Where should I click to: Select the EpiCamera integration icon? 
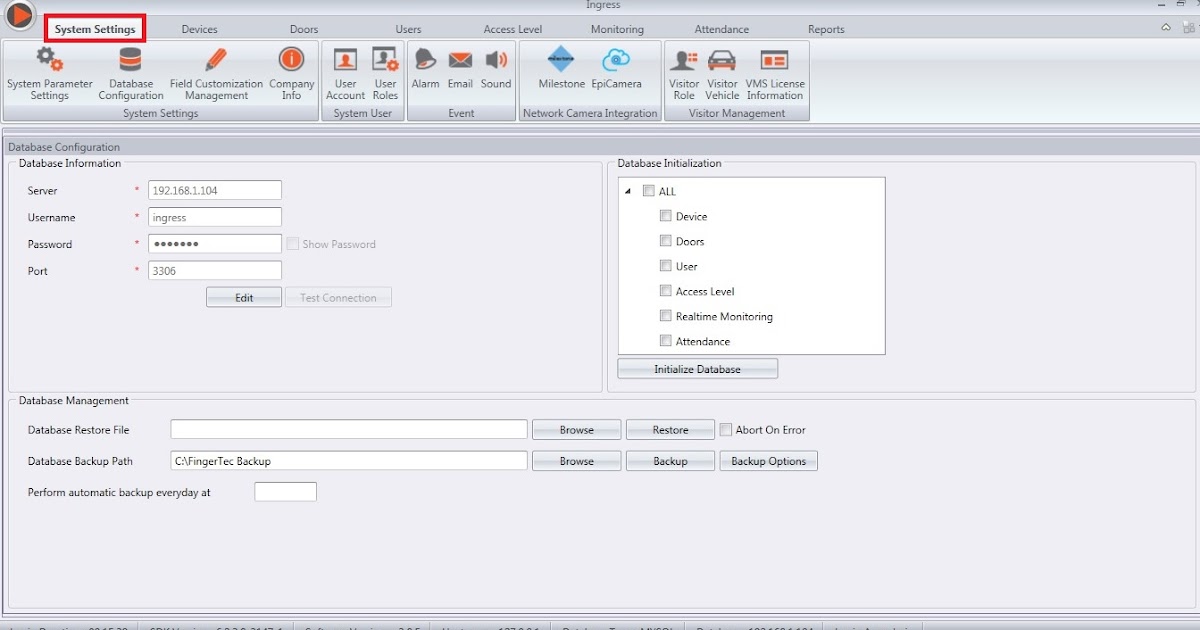(x=618, y=70)
